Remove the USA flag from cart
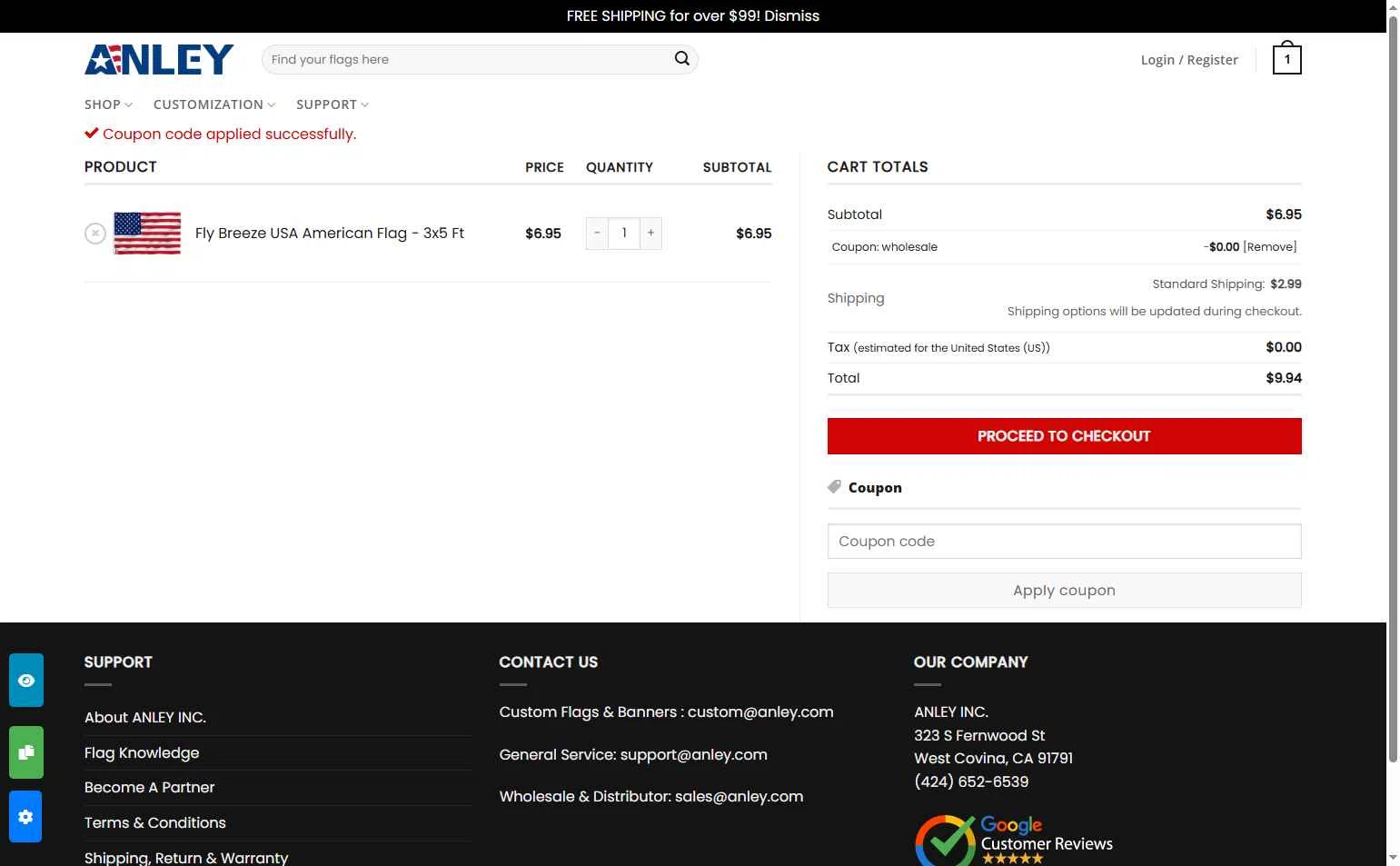This screenshot has height=866, width=1400. pos(95,234)
